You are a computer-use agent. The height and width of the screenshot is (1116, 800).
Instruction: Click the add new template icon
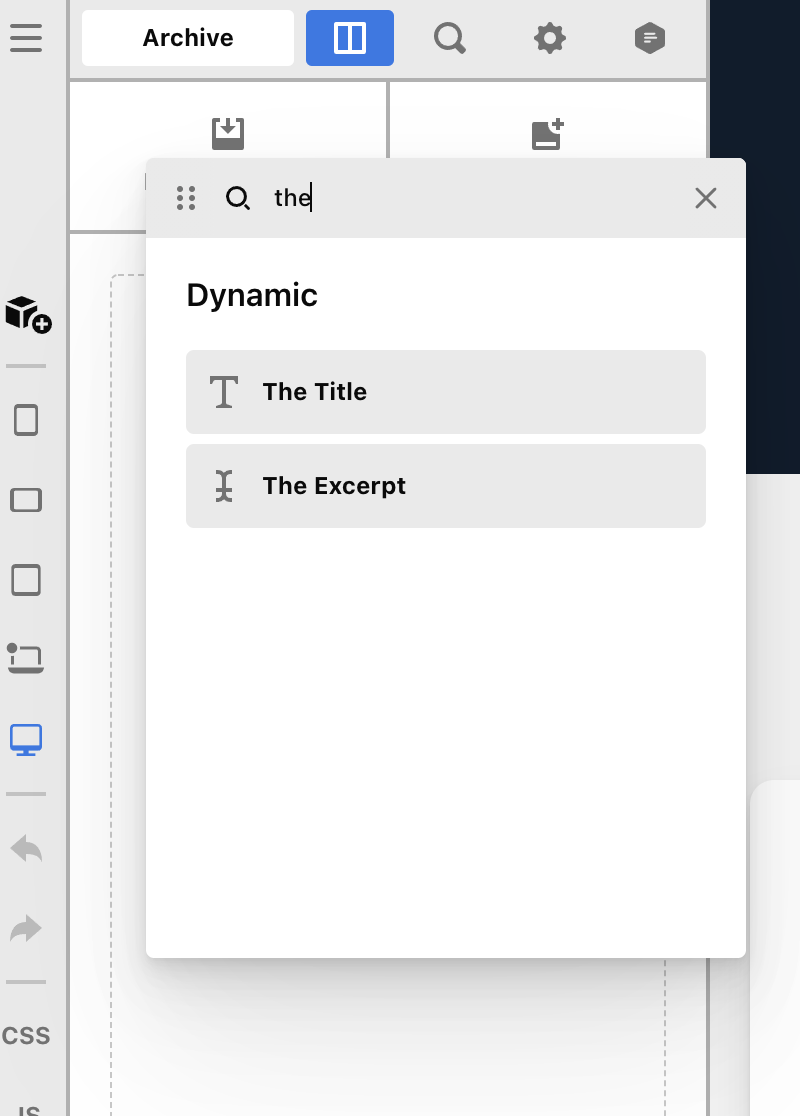(x=547, y=134)
